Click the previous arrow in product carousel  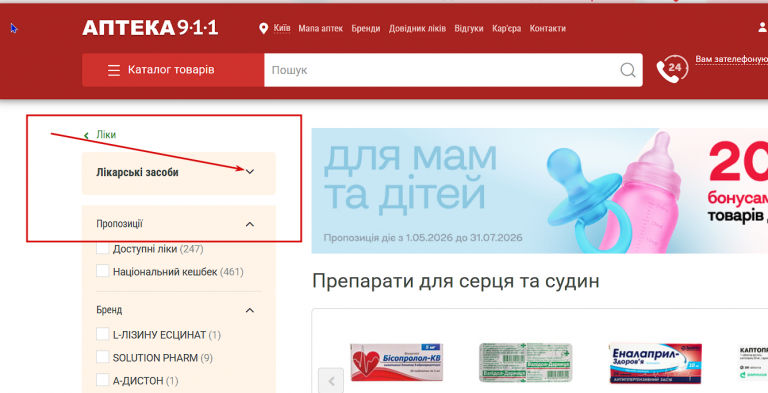coord(331,381)
